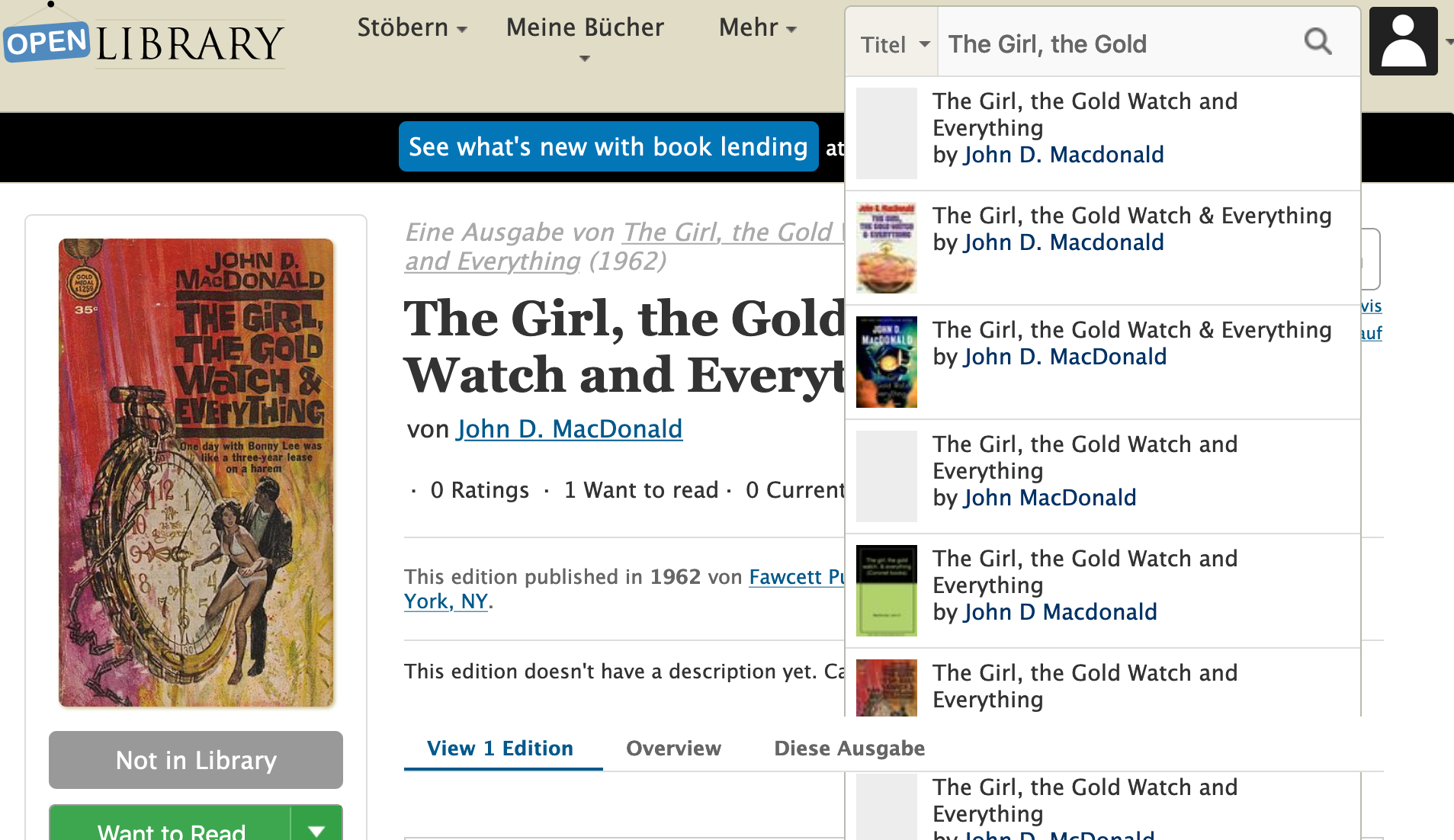
Task: Switch to the 'Overview' tab
Action: click(x=674, y=749)
